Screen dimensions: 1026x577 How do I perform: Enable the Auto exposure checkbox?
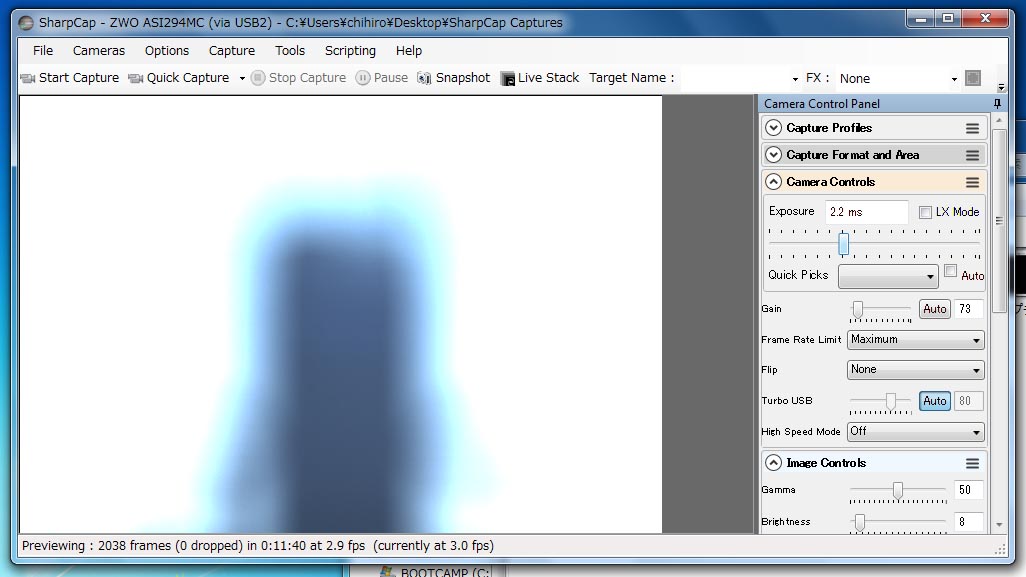(x=951, y=271)
